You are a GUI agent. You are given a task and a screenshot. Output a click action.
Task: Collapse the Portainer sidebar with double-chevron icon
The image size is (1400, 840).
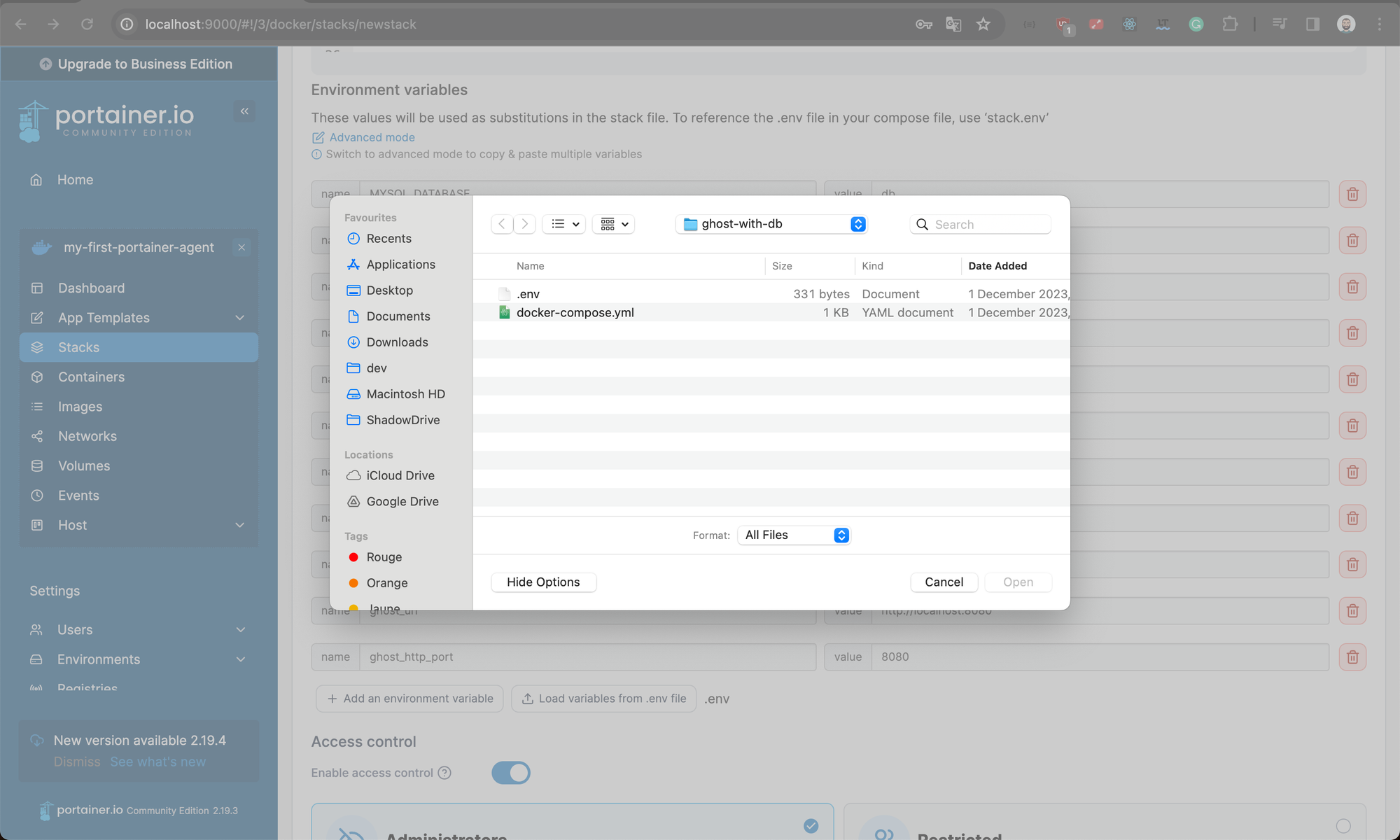(244, 111)
